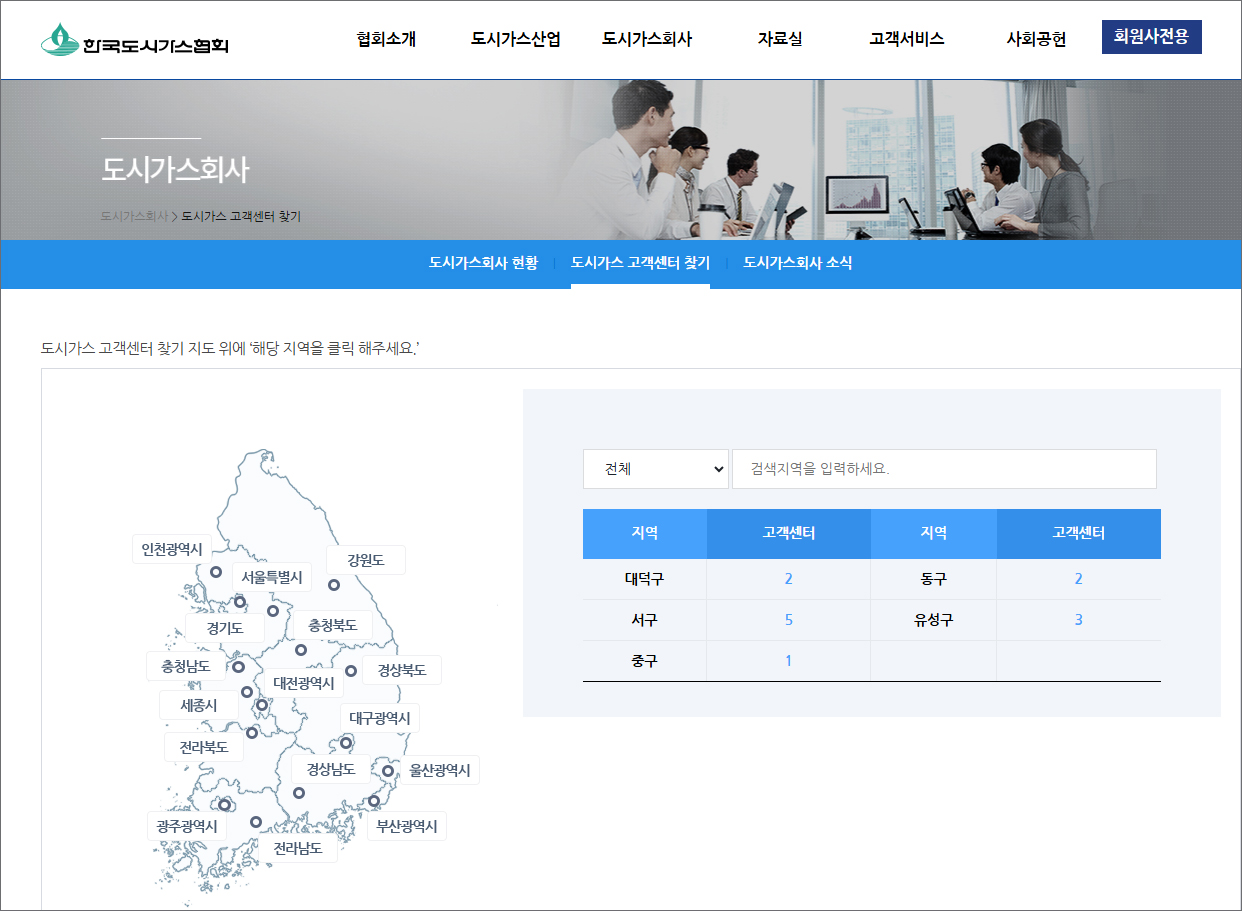This screenshot has width=1242, height=911.
Task: Select 경기도 label on the map
Action: [x=225, y=628]
